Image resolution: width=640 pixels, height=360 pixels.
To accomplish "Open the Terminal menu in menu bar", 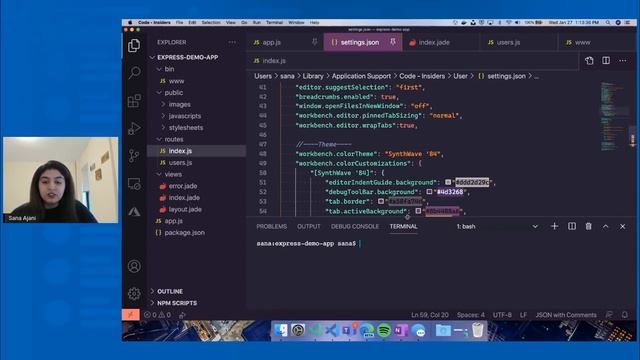I will (x=274, y=22).
